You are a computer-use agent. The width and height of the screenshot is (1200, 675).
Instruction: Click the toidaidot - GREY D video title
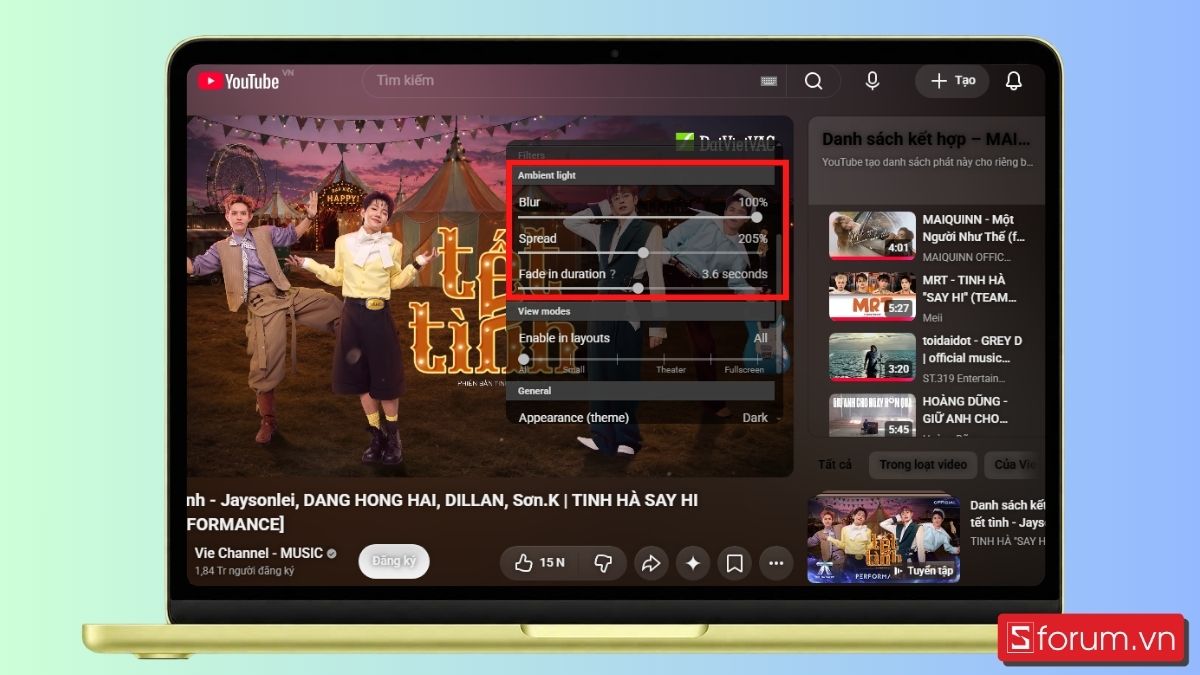point(972,349)
